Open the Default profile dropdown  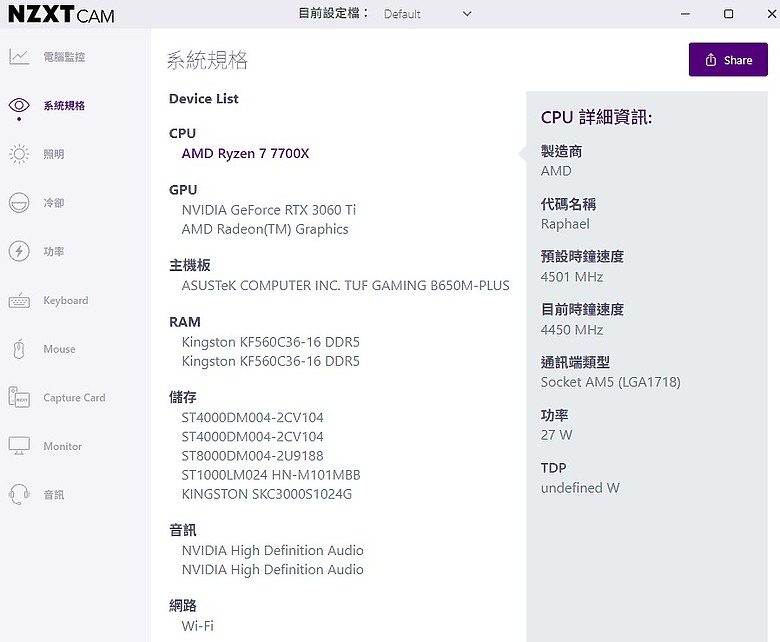pyautogui.click(x=427, y=14)
